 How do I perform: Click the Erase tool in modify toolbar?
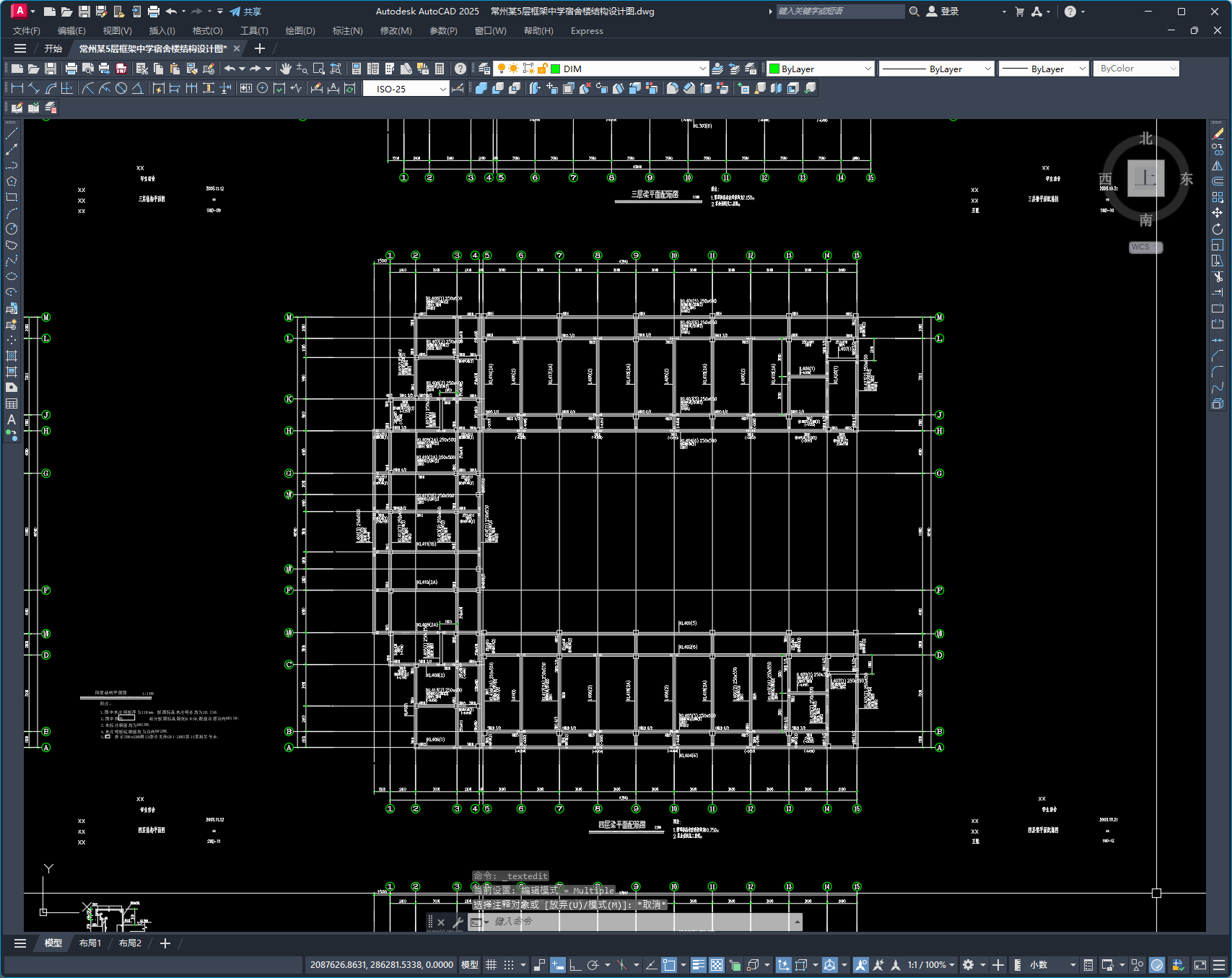[1218, 134]
